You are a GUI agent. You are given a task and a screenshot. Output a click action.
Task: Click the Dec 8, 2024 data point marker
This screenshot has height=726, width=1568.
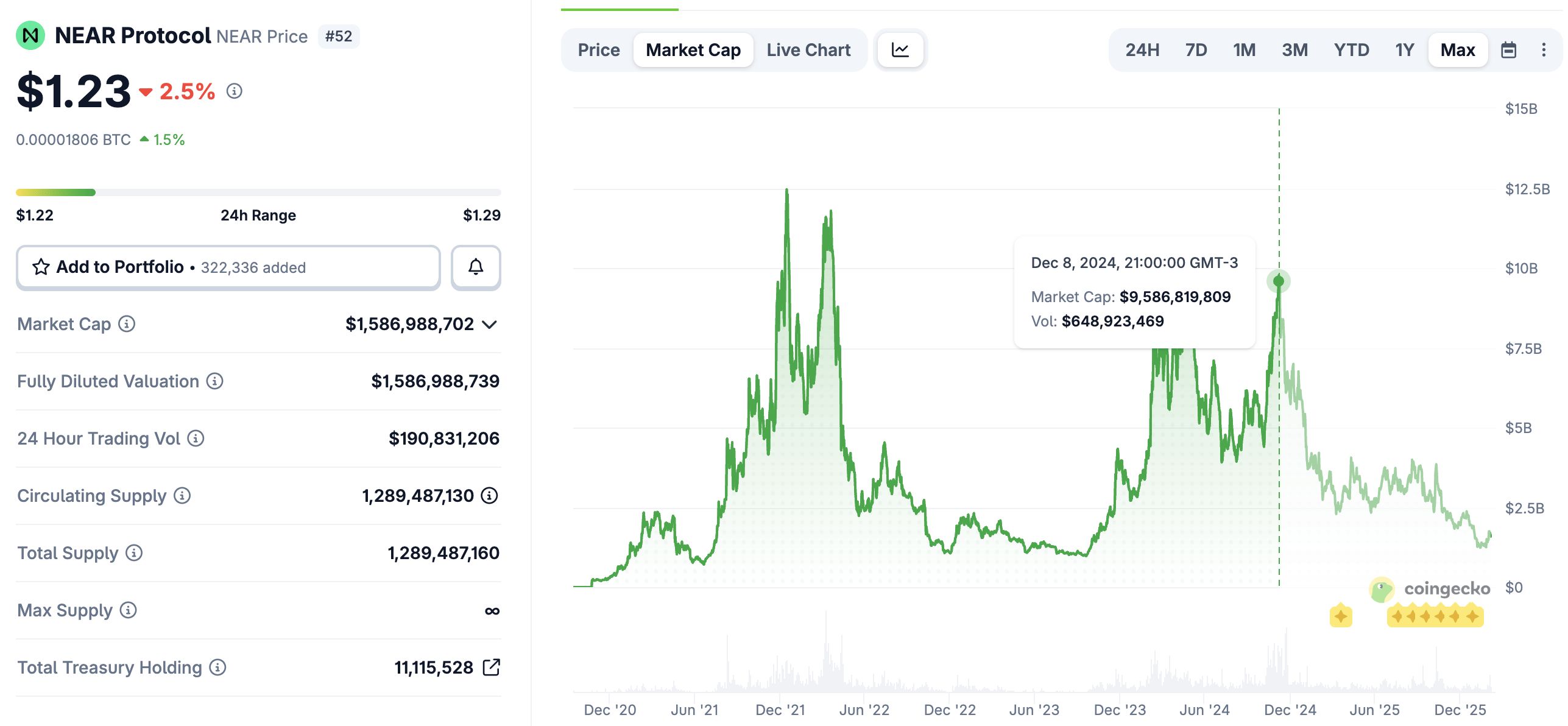pos(1279,281)
